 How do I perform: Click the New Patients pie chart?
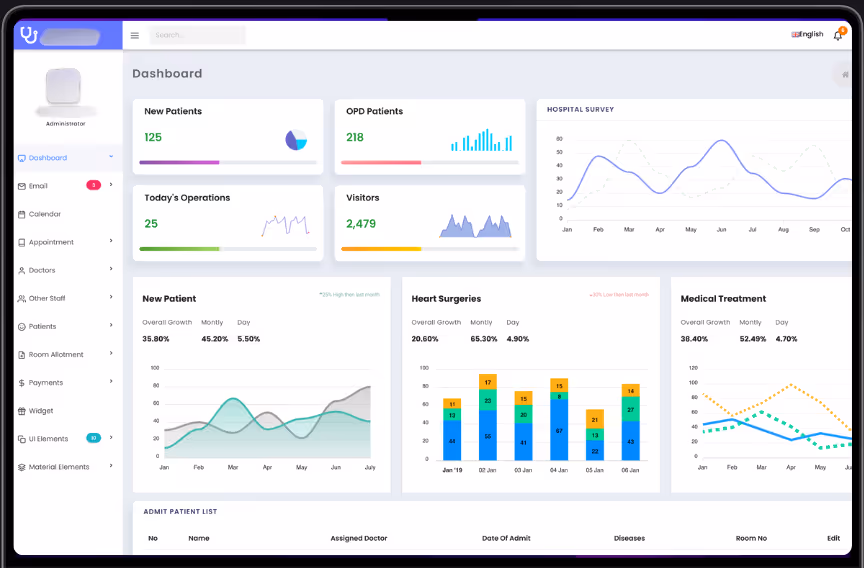point(297,140)
